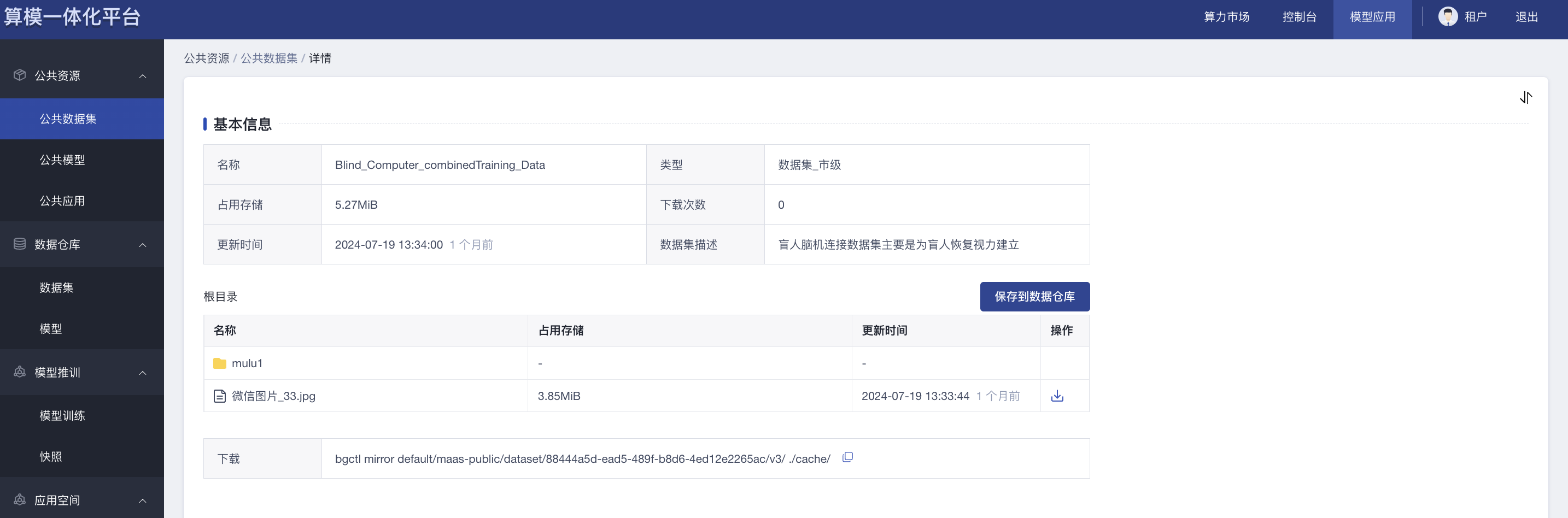Click the 保存到数据仓库 button
The image size is (1568, 518).
click(x=1034, y=297)
